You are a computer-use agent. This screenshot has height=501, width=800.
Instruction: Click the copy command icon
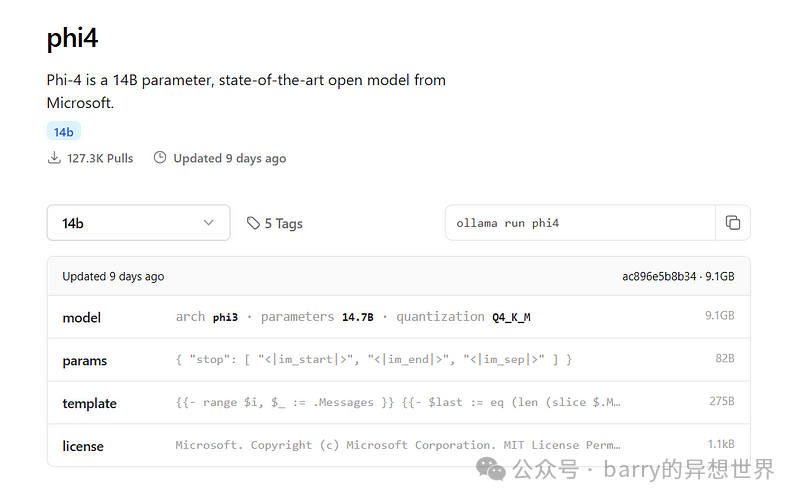(x=733, y=223)
